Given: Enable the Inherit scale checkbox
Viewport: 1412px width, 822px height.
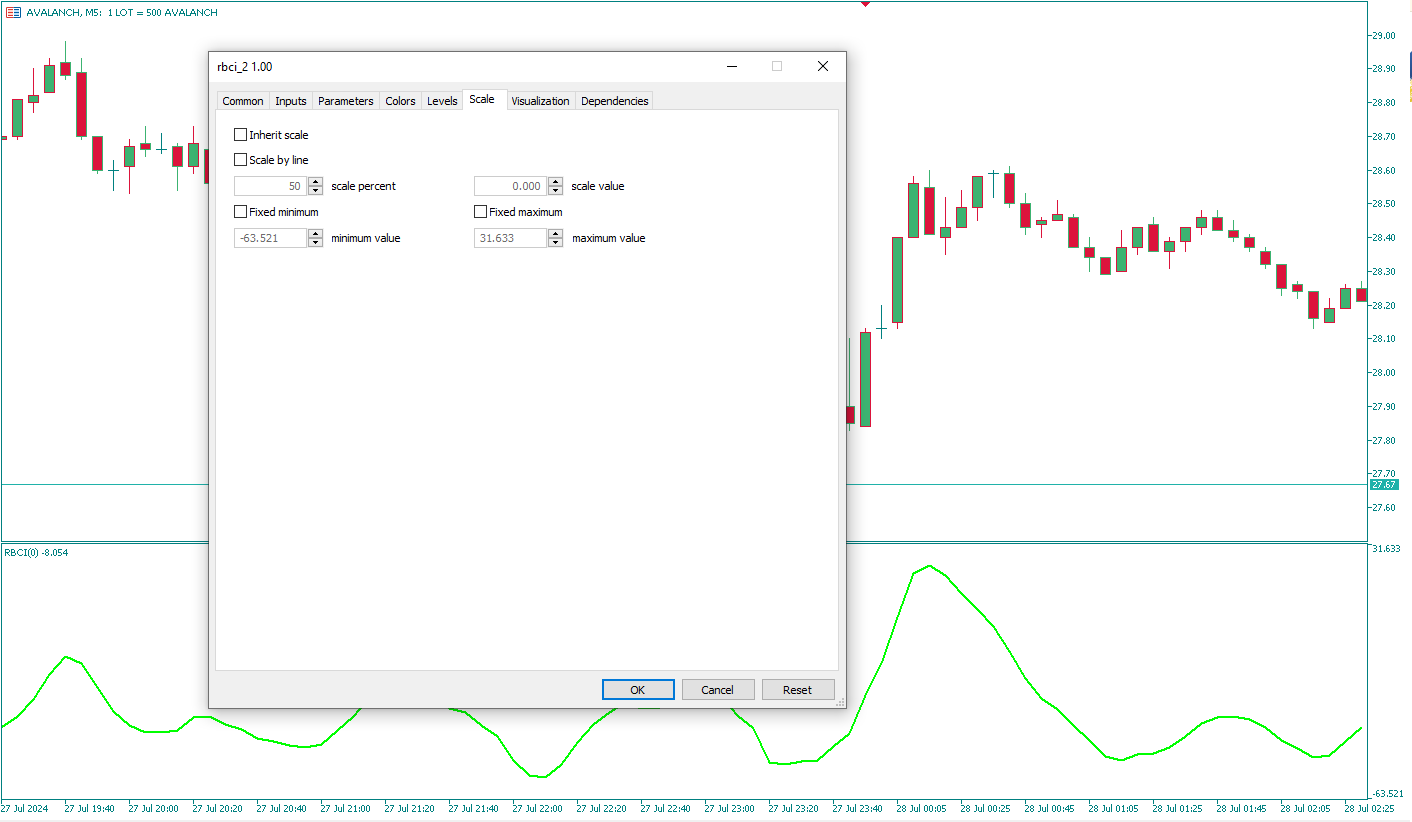Looking at the screenshot, I should (x=240, y=135).
